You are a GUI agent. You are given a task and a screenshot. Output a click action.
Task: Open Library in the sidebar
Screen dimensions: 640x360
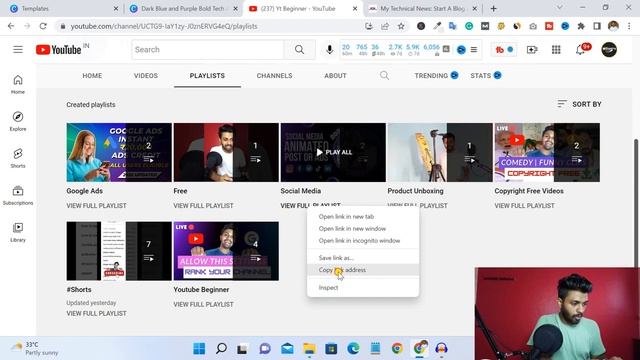(x=18, y=232)
